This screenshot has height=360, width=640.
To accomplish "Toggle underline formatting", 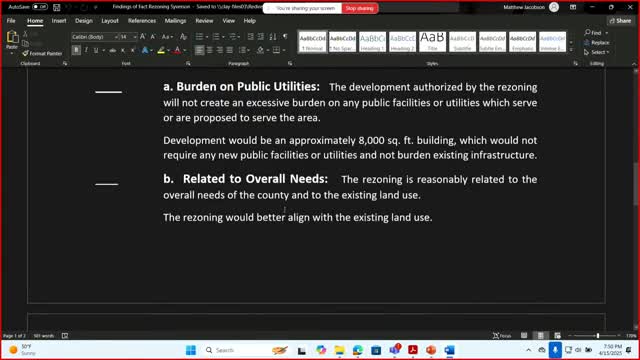I will (x=96, y=50).
